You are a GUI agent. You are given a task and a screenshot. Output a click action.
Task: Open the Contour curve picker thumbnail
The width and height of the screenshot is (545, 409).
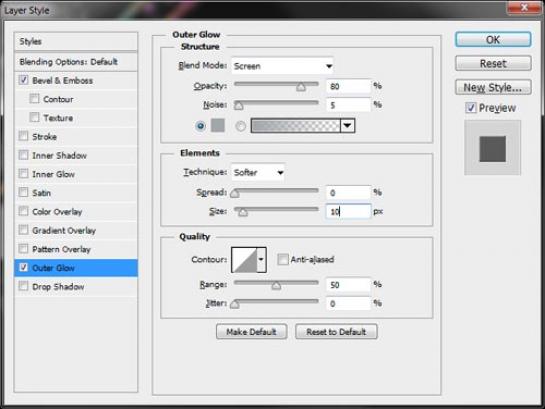tap(244, 260)
